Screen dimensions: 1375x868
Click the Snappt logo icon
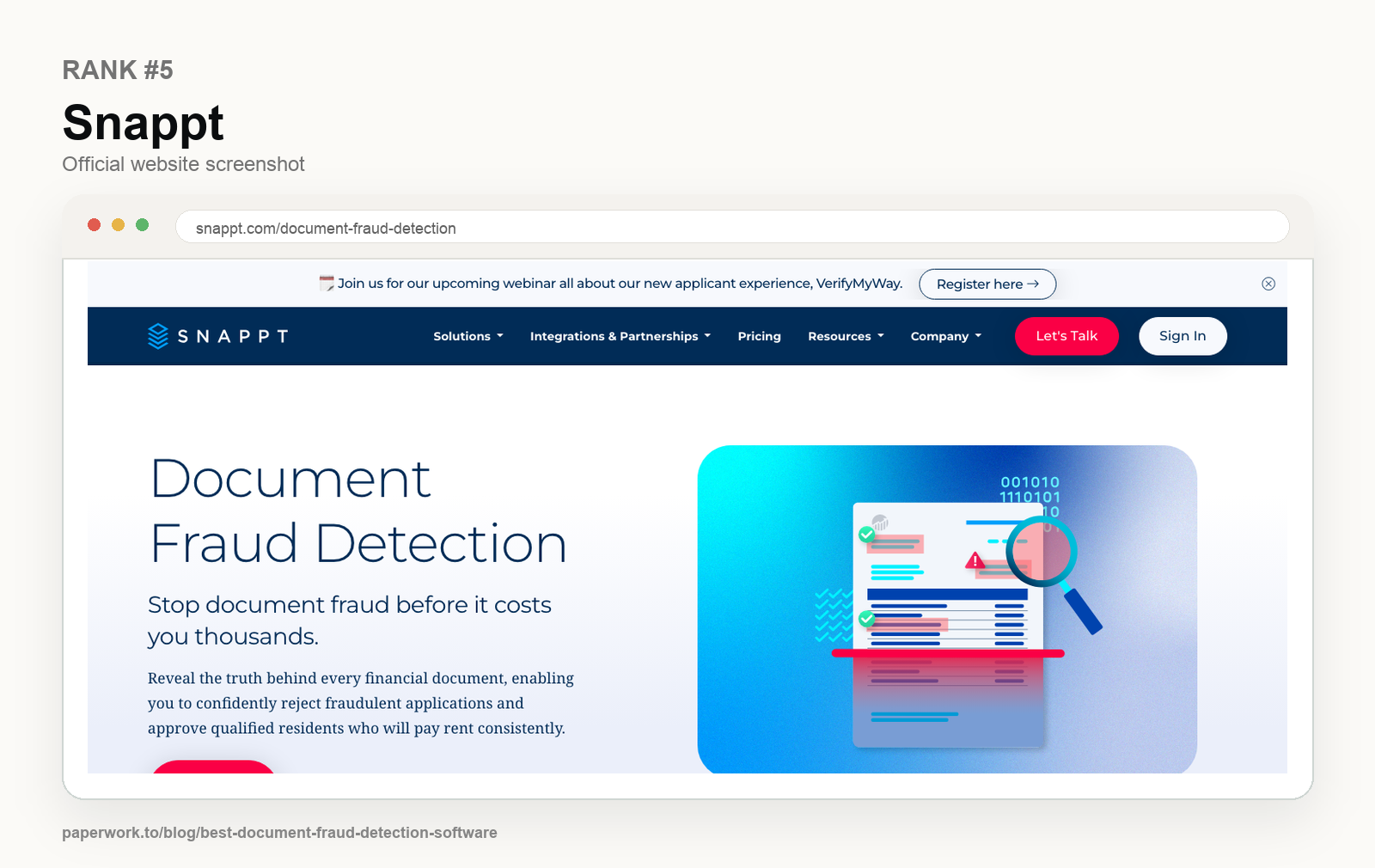click(x=158, y=336)
